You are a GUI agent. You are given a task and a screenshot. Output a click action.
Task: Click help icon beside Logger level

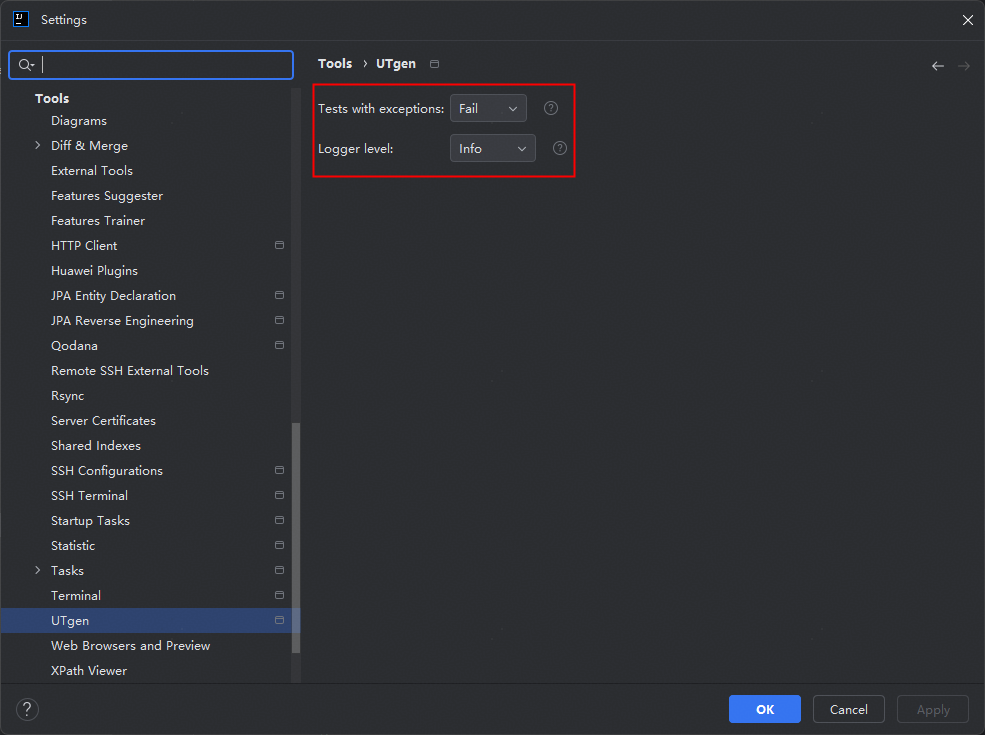(560, 148)
